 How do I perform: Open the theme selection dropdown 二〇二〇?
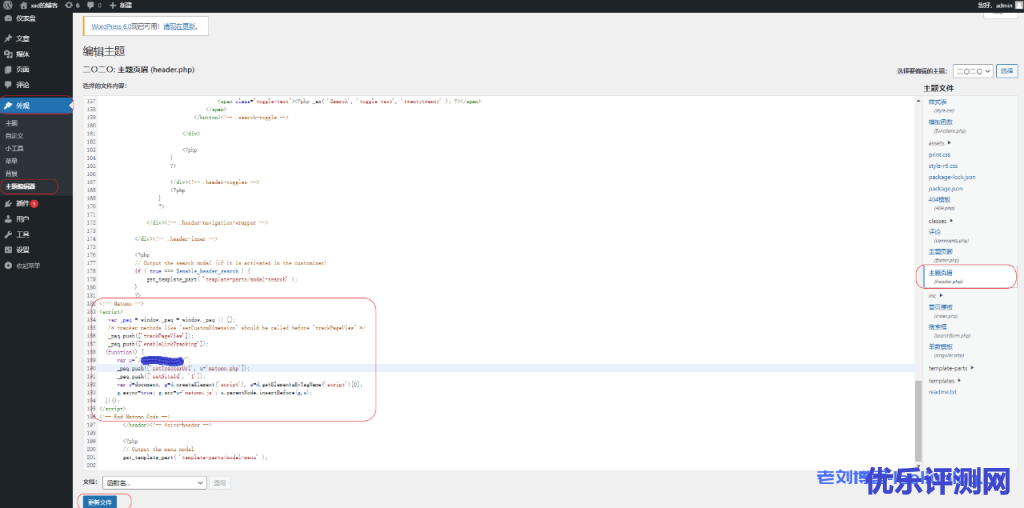tap(972, 71)
